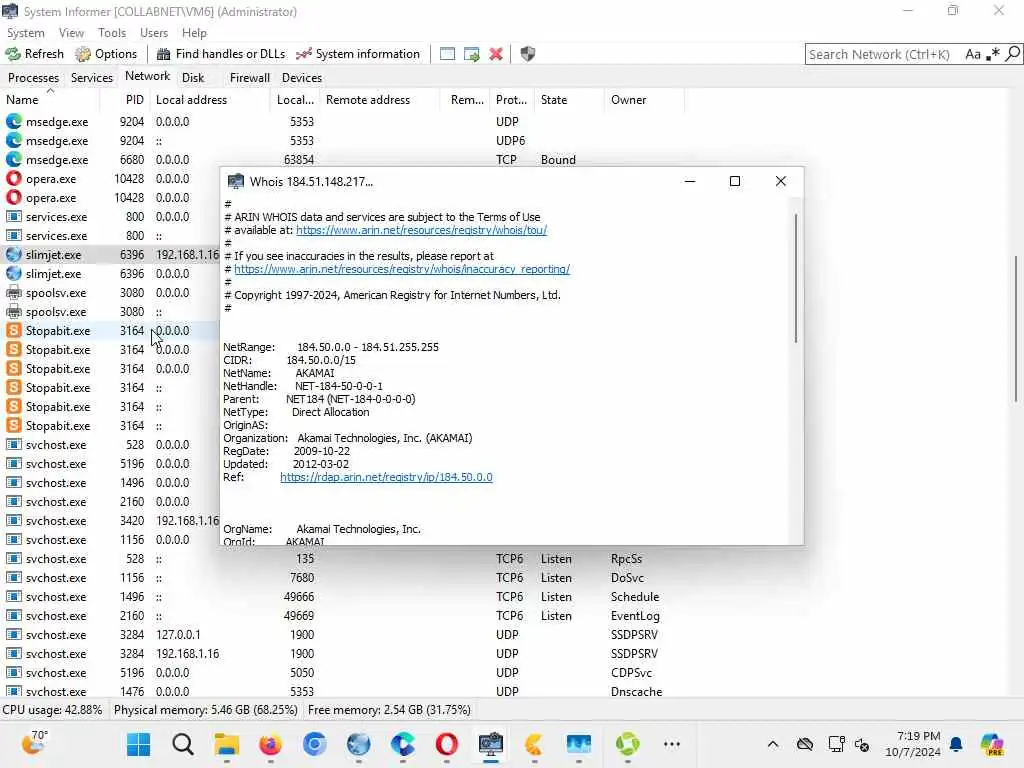
Task: Open the Options toolbar button
Action: pyautogui.click(x=106, y=54)
